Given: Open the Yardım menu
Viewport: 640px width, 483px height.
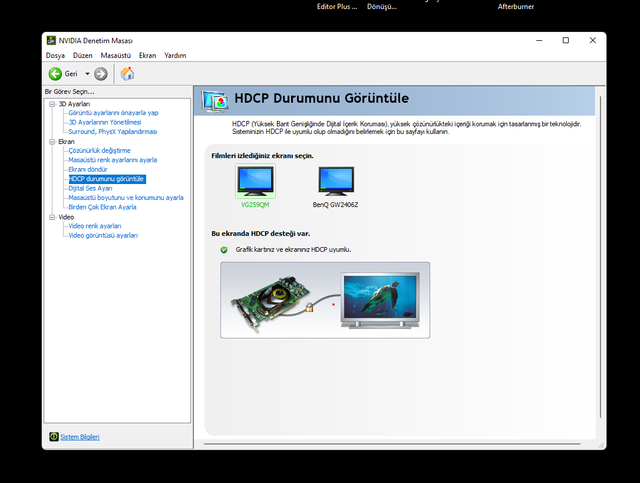Looking at the screenshot, I should tap(175, 56).
